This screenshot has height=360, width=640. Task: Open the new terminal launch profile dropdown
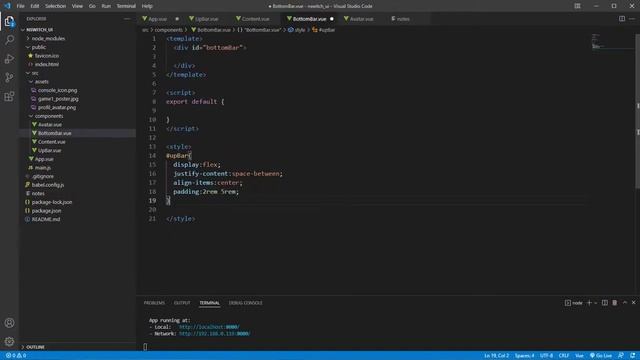point(596,303)
